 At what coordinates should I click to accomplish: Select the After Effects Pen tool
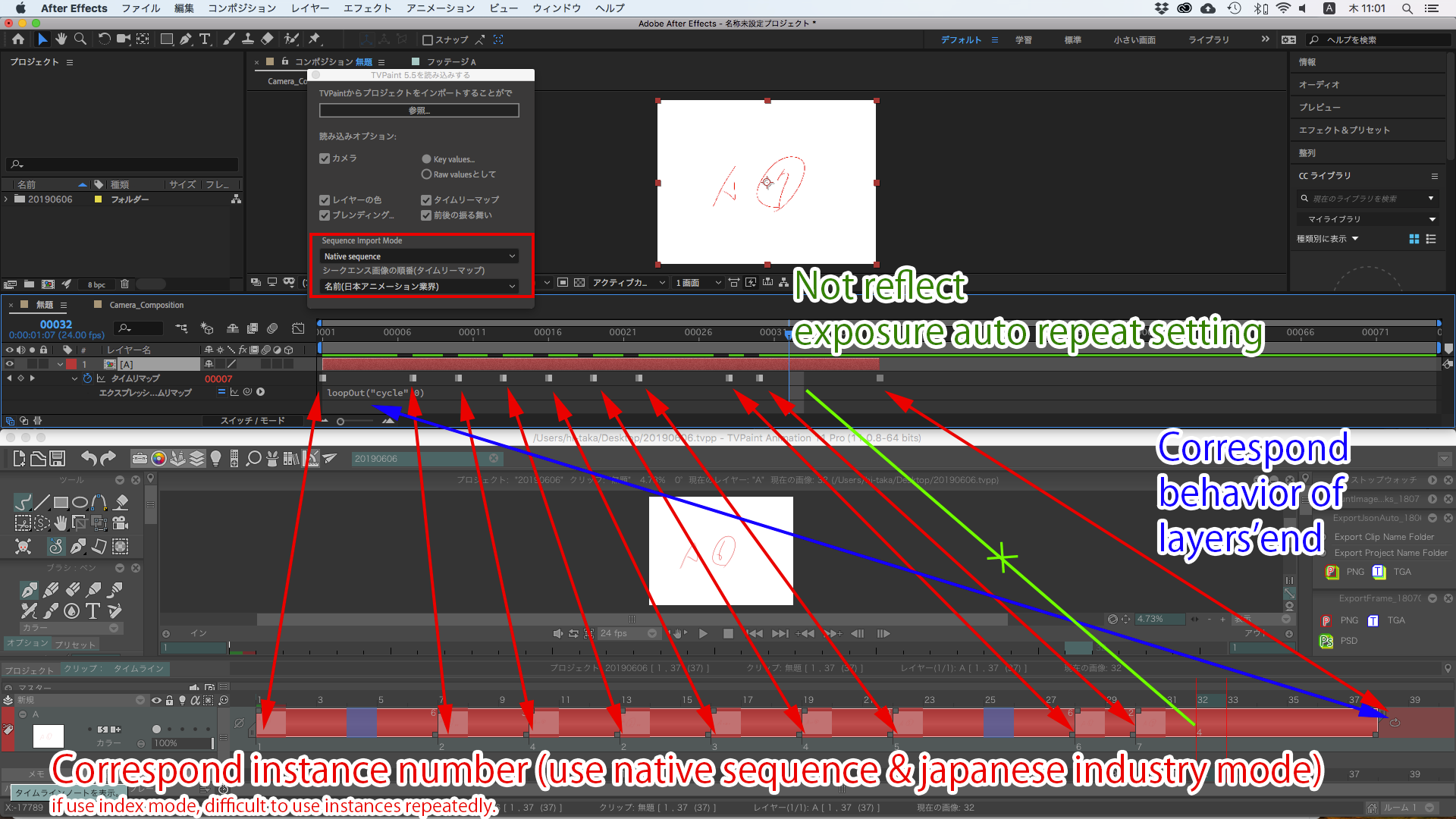pos(186,39)
